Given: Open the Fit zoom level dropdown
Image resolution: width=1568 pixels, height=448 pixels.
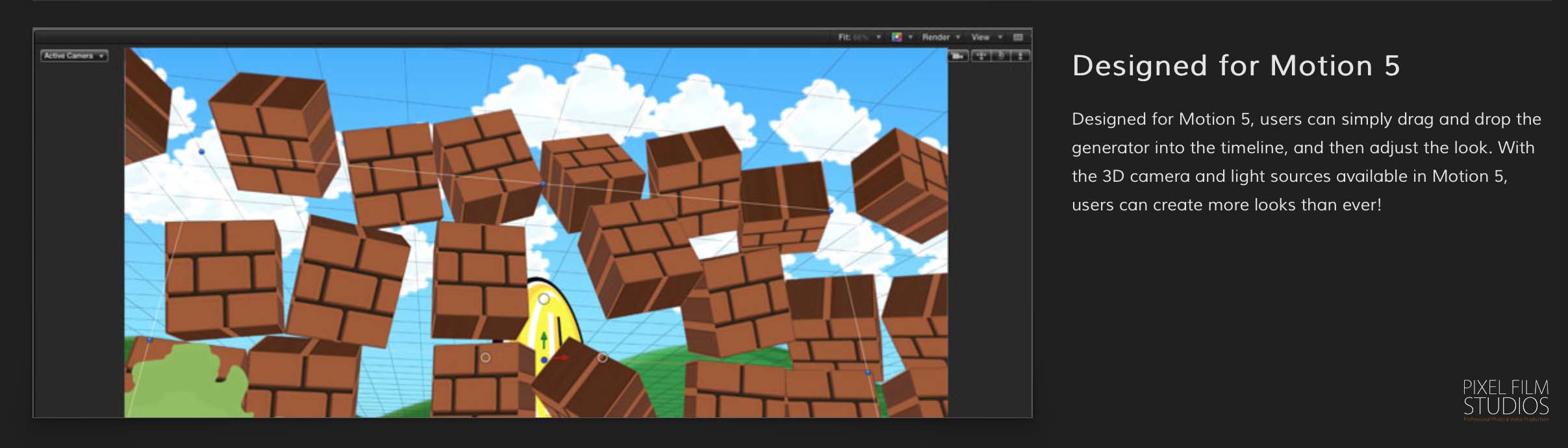Looking at the screenshot, I should (859, 37).
